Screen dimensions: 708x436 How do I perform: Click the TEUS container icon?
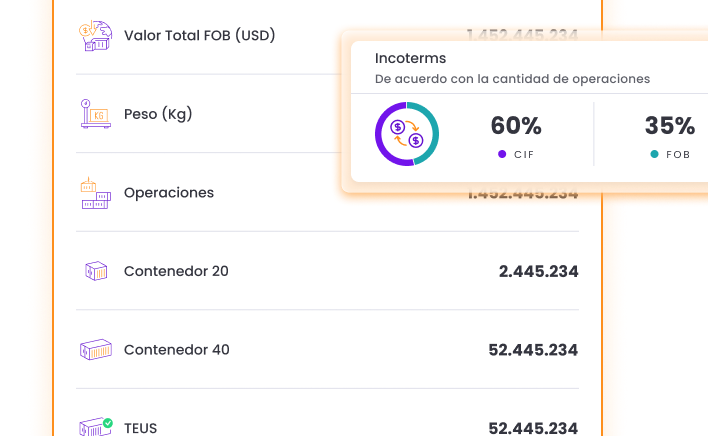95,427
